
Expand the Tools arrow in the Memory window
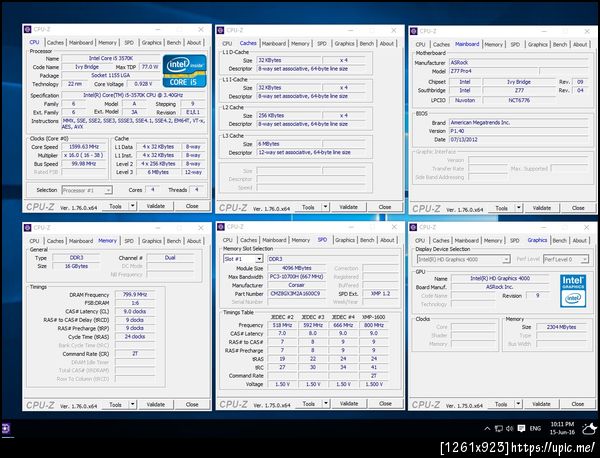pos(132,404)
